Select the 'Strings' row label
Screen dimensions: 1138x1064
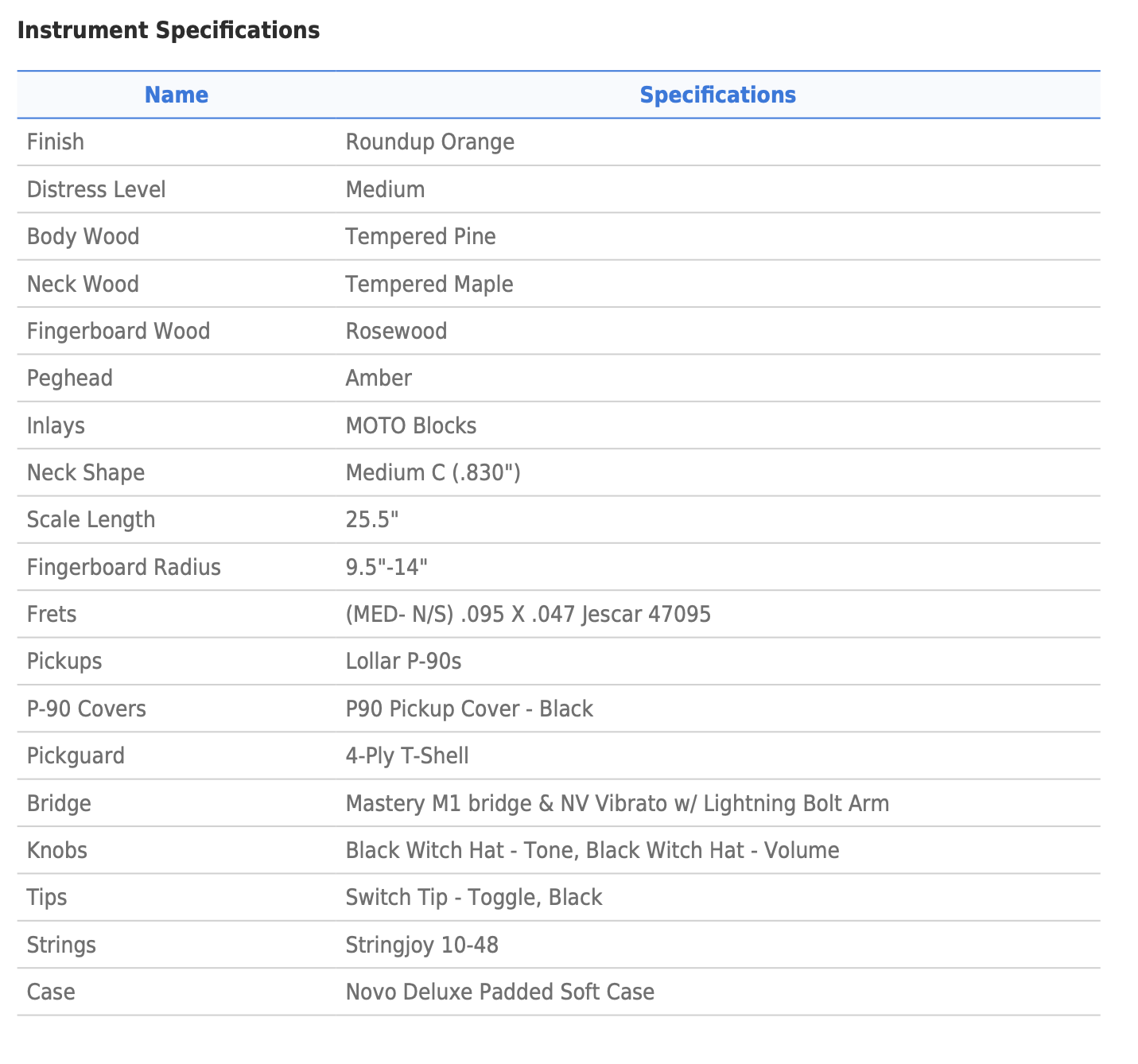[61, 945]
